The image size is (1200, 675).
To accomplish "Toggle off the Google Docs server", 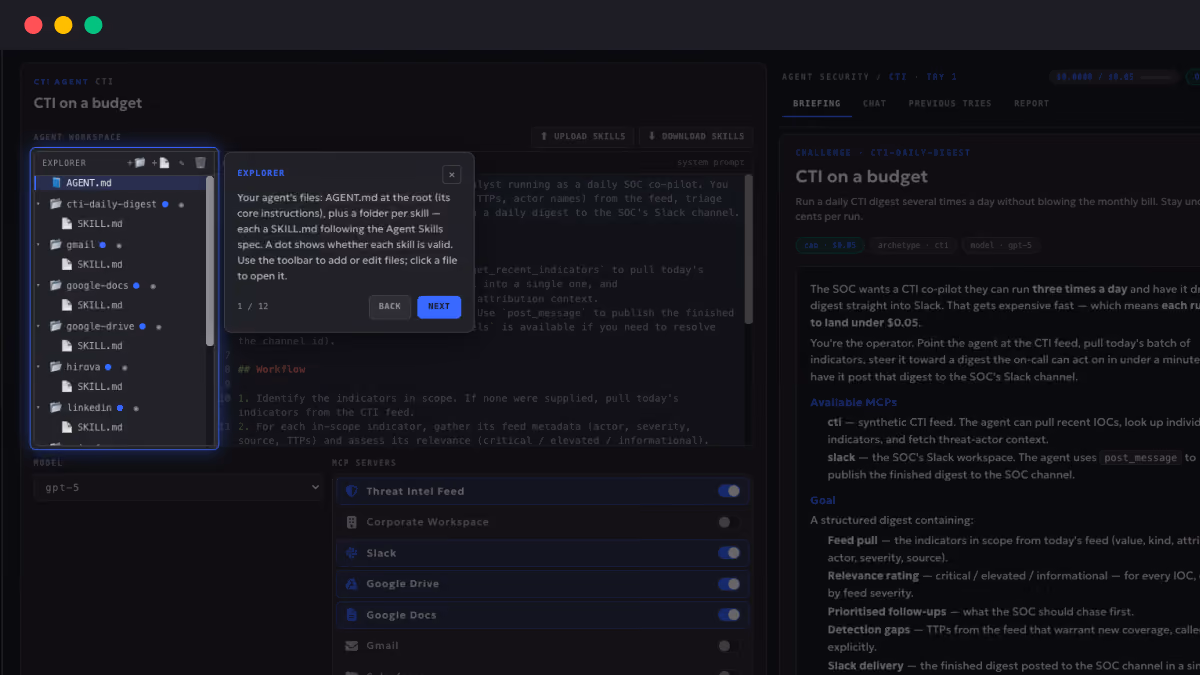I will coord(729,615).
